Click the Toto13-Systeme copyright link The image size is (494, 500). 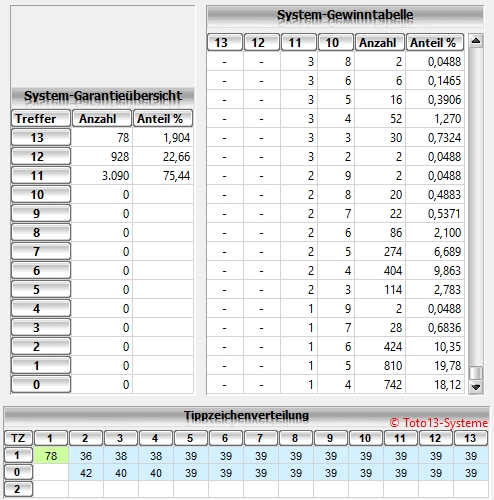point(439,423)
